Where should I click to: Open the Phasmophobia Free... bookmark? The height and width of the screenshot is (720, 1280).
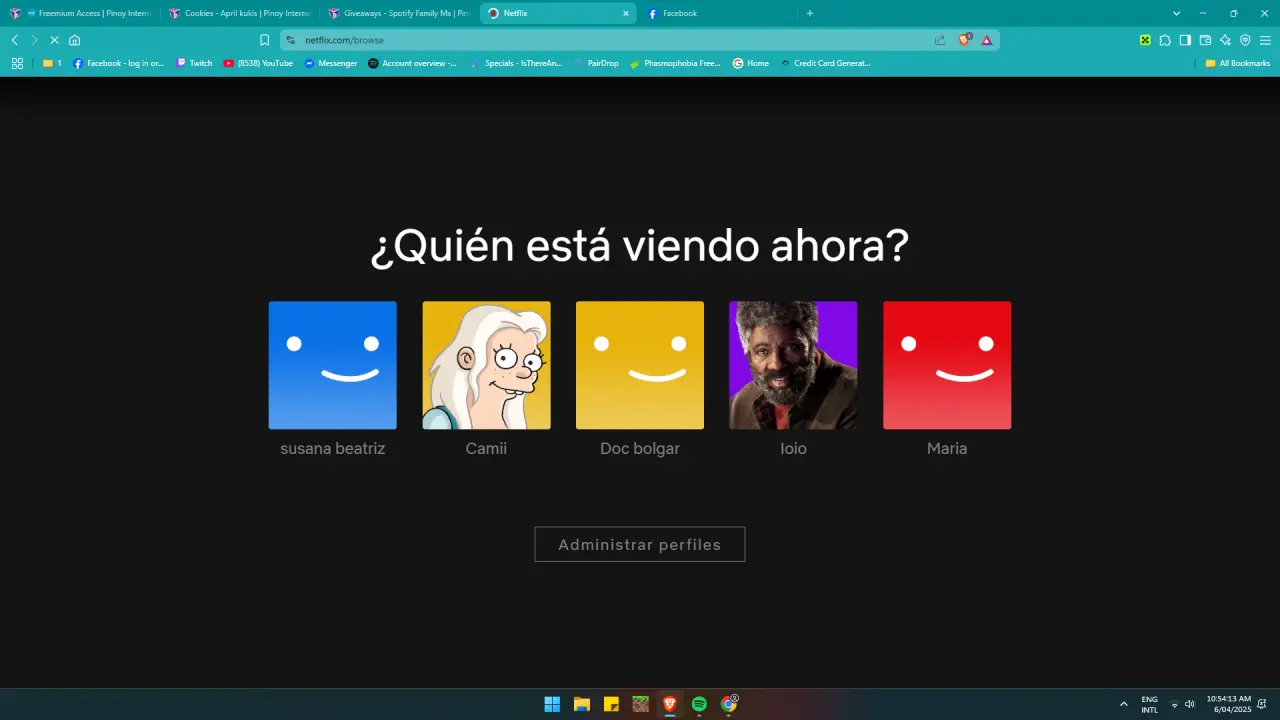675,63
